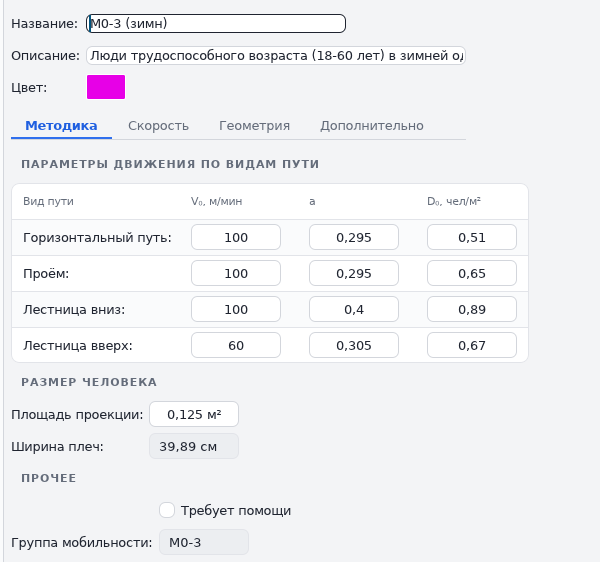Click the Размер человека section heading
The width and height of the screenshot is (600, 562).
tap(89, 382)
